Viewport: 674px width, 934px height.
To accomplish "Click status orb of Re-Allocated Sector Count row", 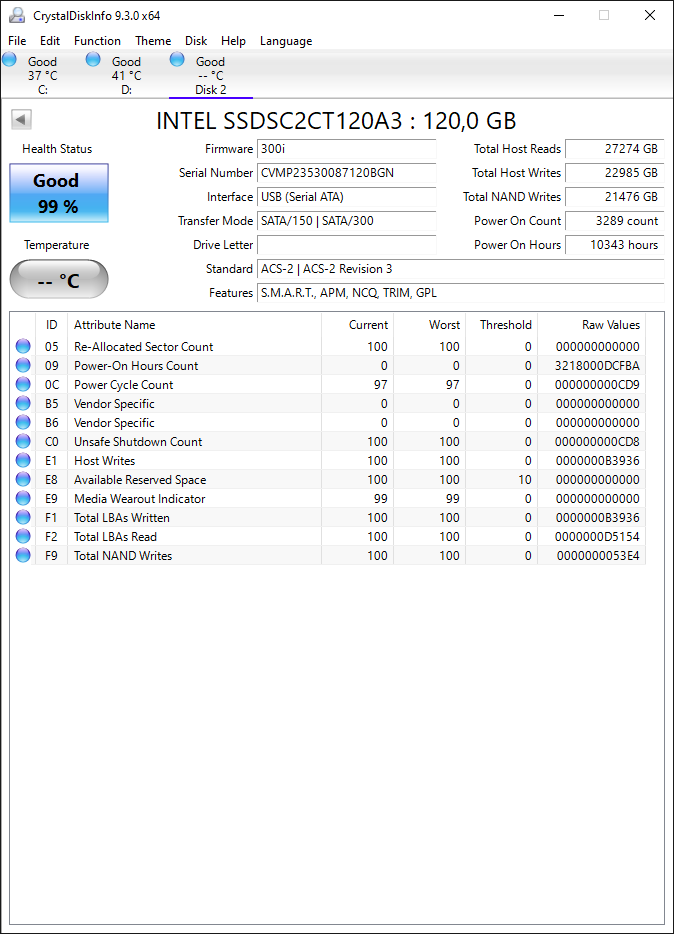I will (23, 346).
